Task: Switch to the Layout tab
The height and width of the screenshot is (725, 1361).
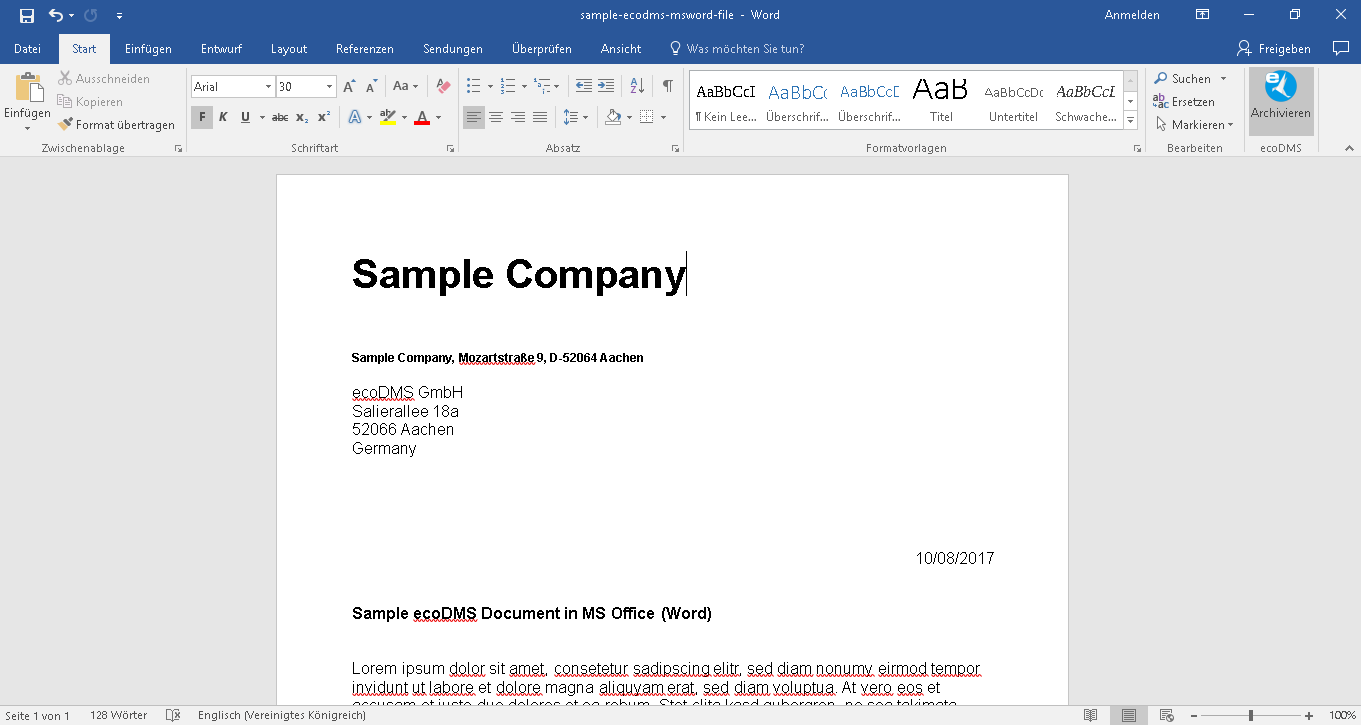Action: (289, 48)
